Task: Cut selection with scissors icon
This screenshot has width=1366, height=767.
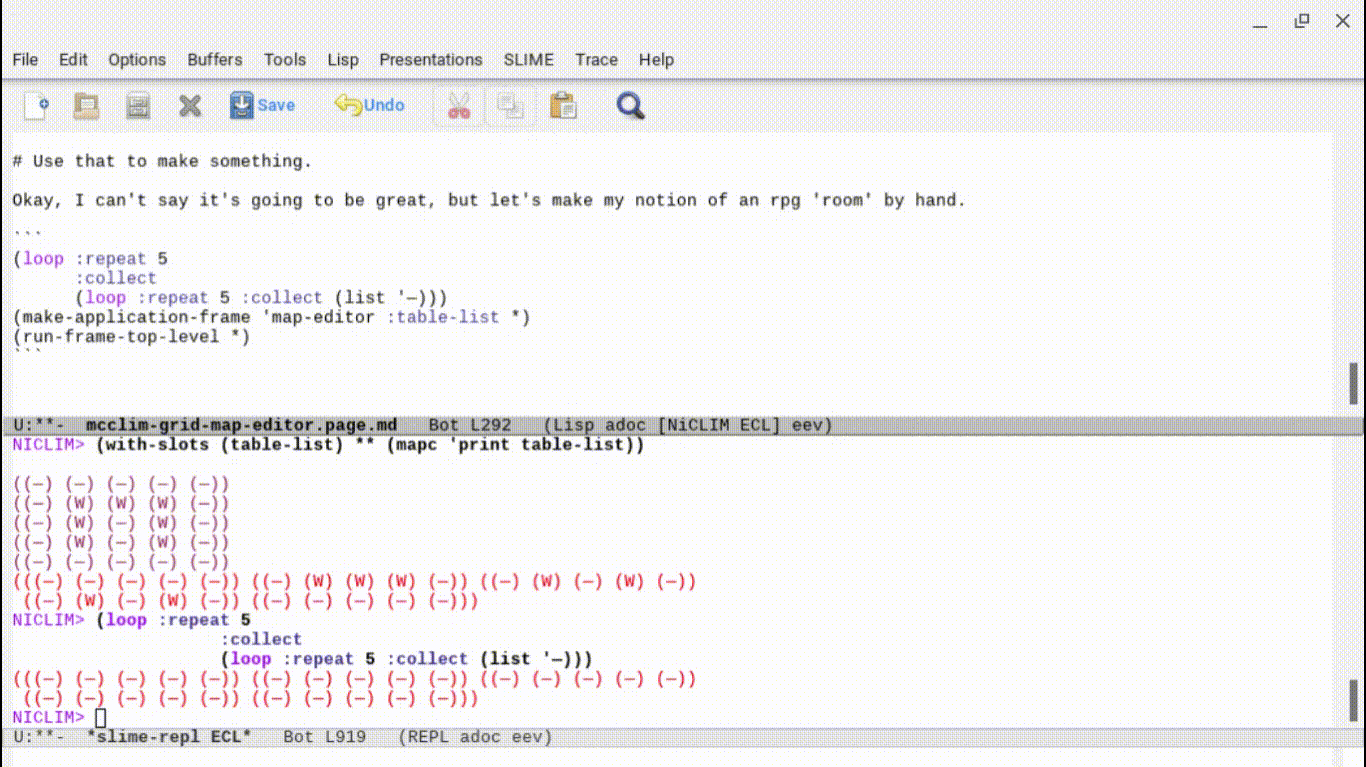Action: click(x=459, y=105)
